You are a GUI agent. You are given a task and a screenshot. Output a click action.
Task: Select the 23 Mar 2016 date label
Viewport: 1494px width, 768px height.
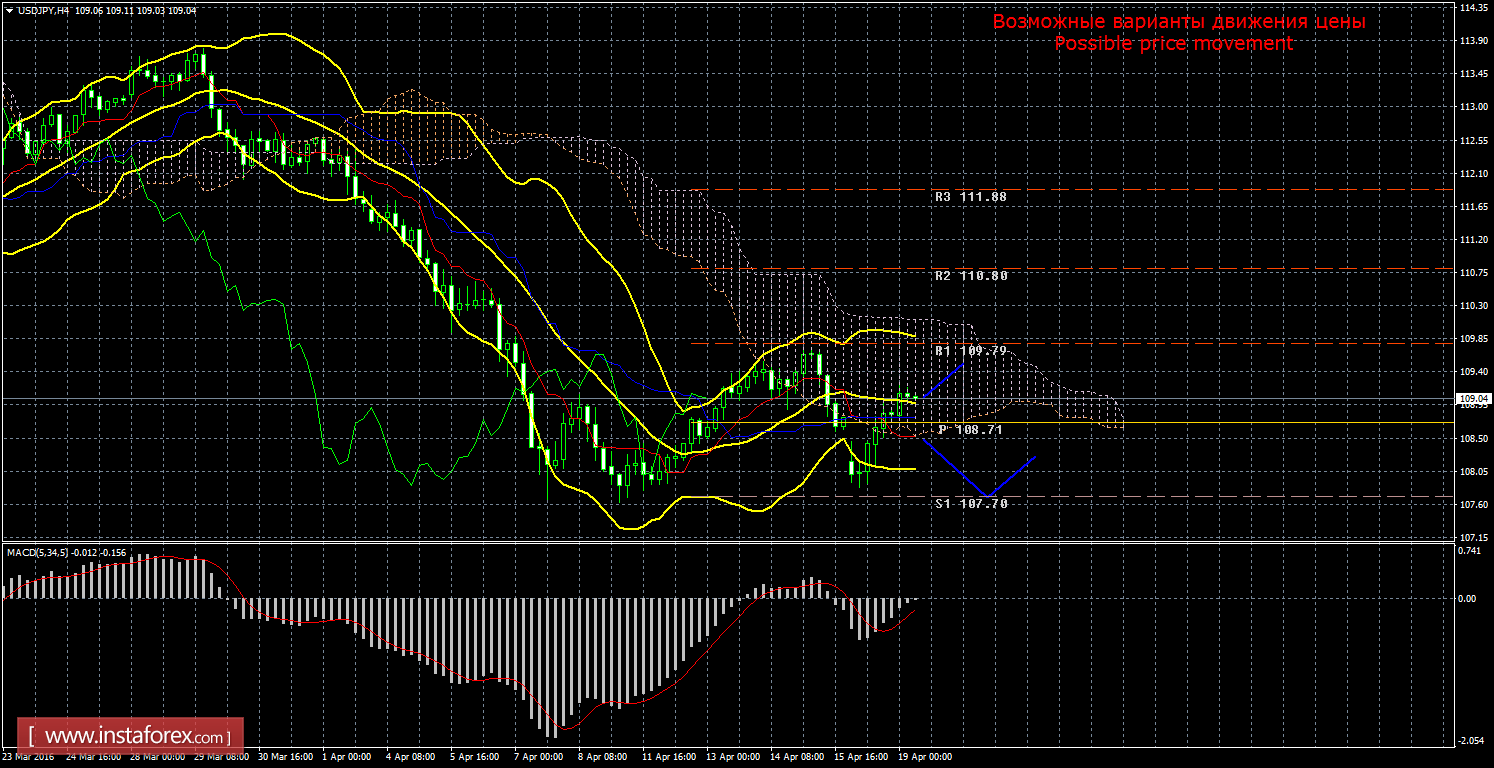tap(29, 757)
